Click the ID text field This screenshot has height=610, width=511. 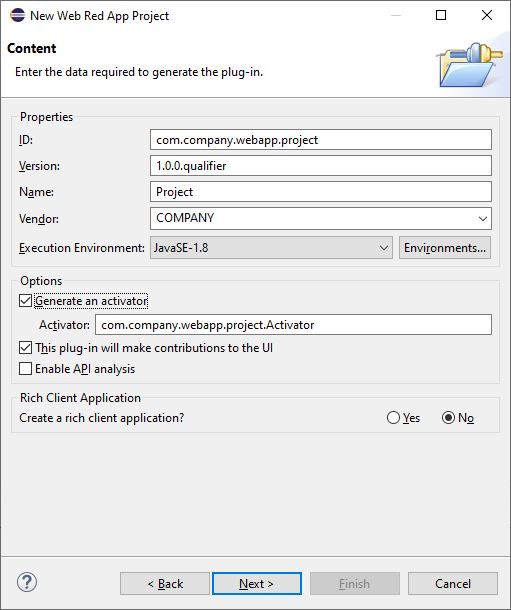coord(321,140)
